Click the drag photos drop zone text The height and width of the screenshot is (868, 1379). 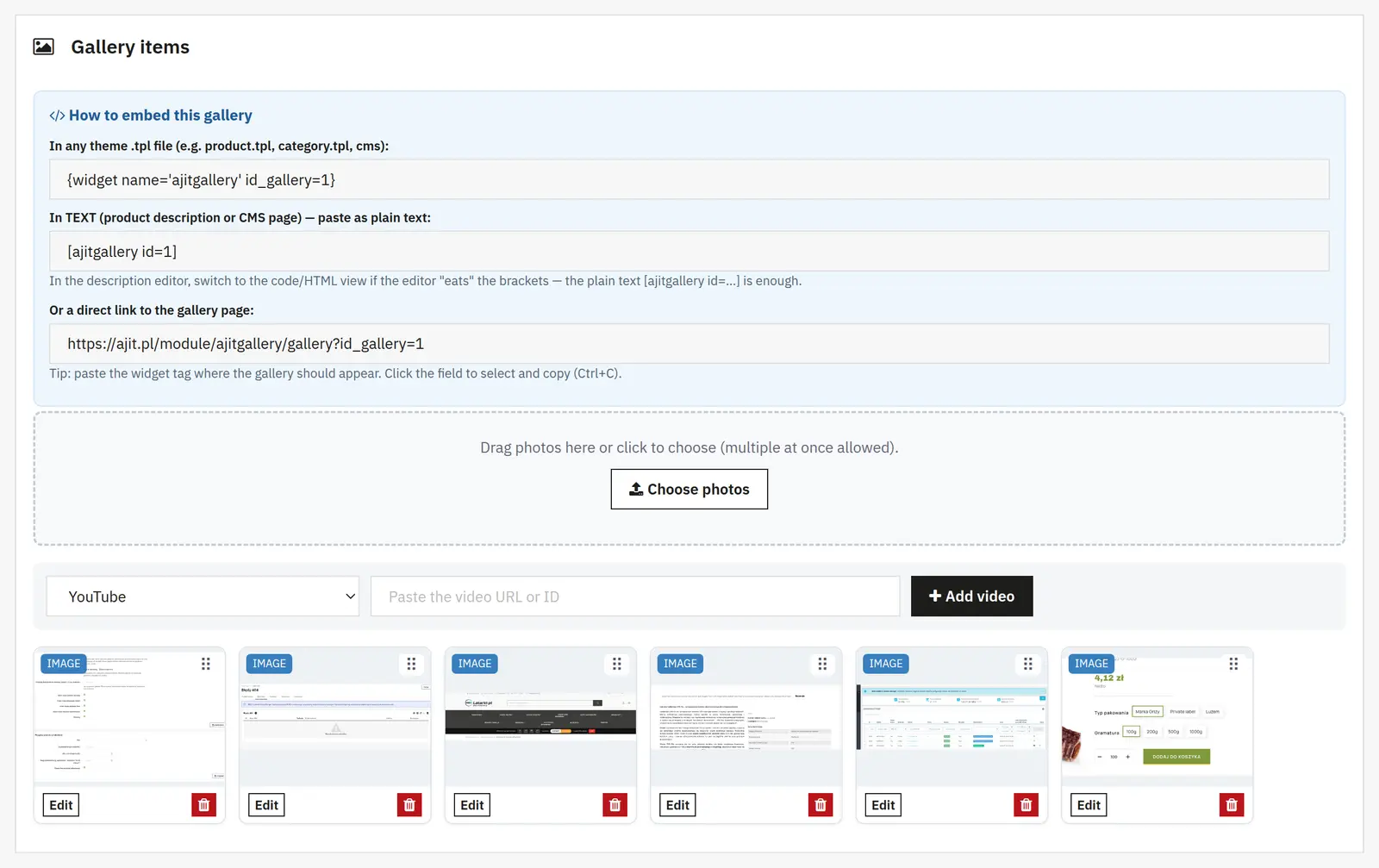click(x=689, y=447)
